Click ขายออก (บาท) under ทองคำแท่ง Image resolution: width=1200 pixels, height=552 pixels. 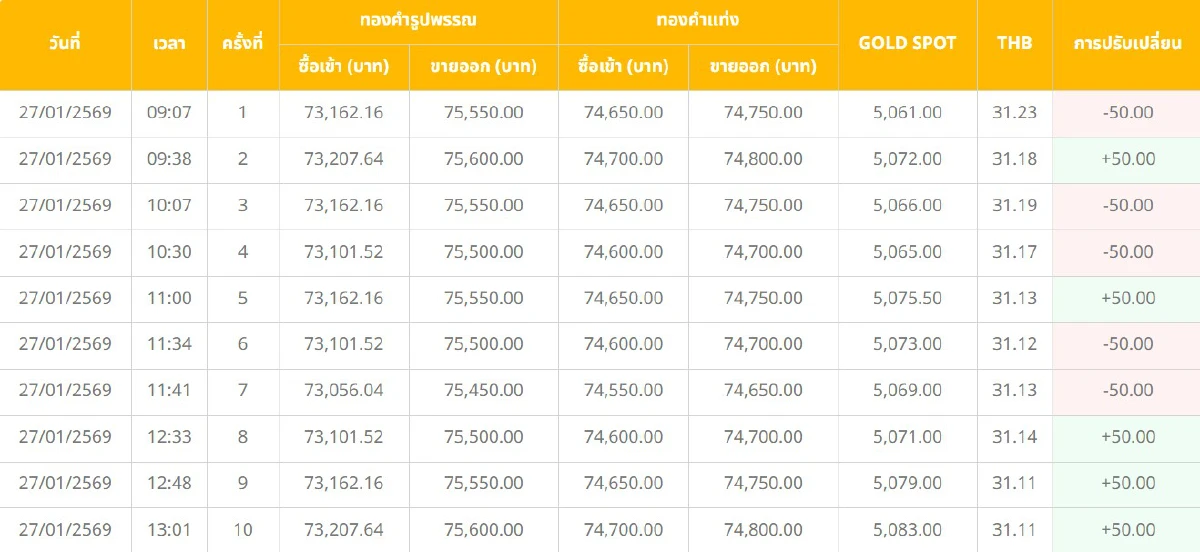763,67
